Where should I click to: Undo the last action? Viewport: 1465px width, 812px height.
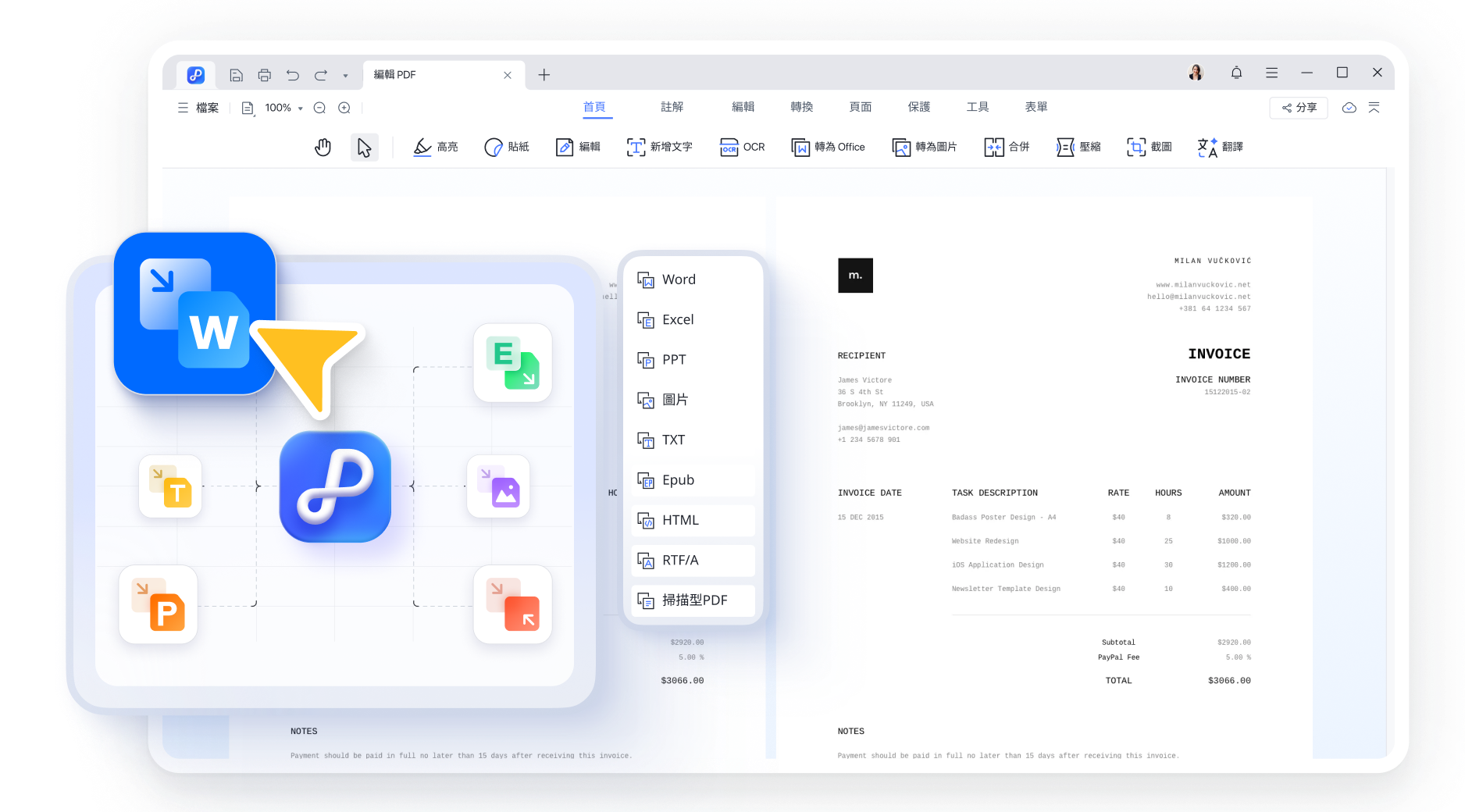(x=293, y=75)
